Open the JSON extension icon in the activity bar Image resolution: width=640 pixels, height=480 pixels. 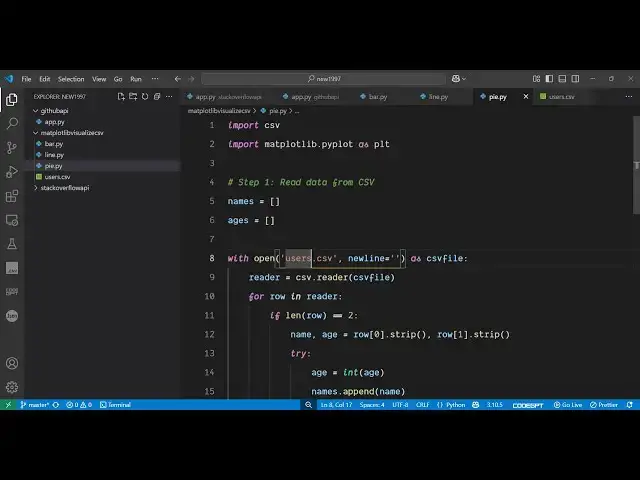tap(12, 316)
